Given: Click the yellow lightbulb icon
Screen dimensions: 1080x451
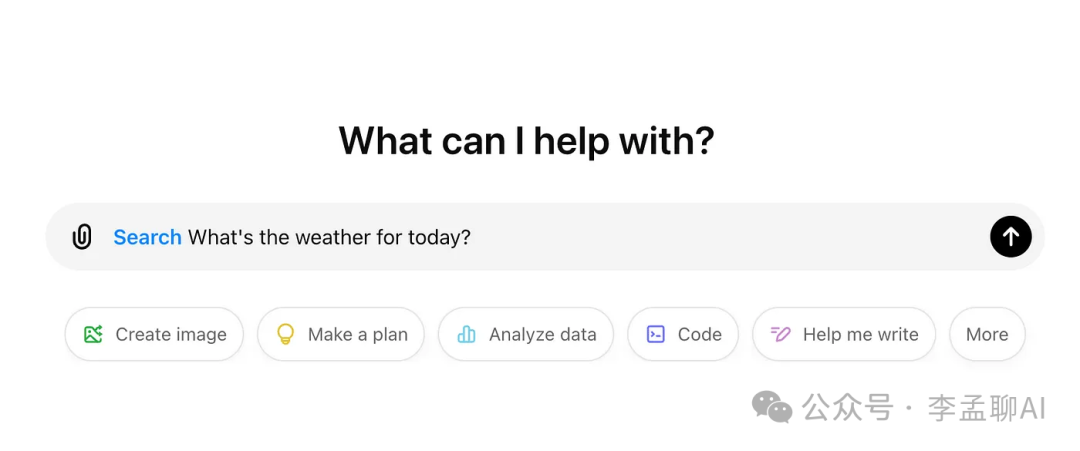Looking at the screenshot, I should (285, 335).
